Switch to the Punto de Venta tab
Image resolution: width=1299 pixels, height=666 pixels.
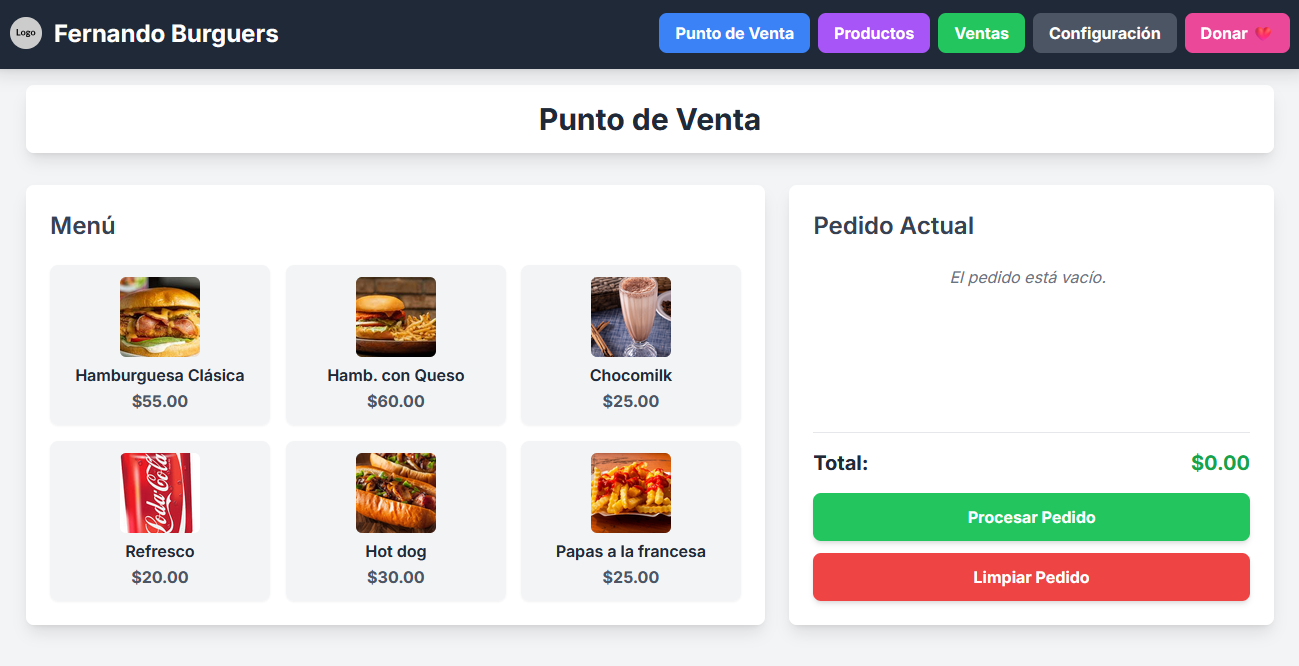(734, 33)
